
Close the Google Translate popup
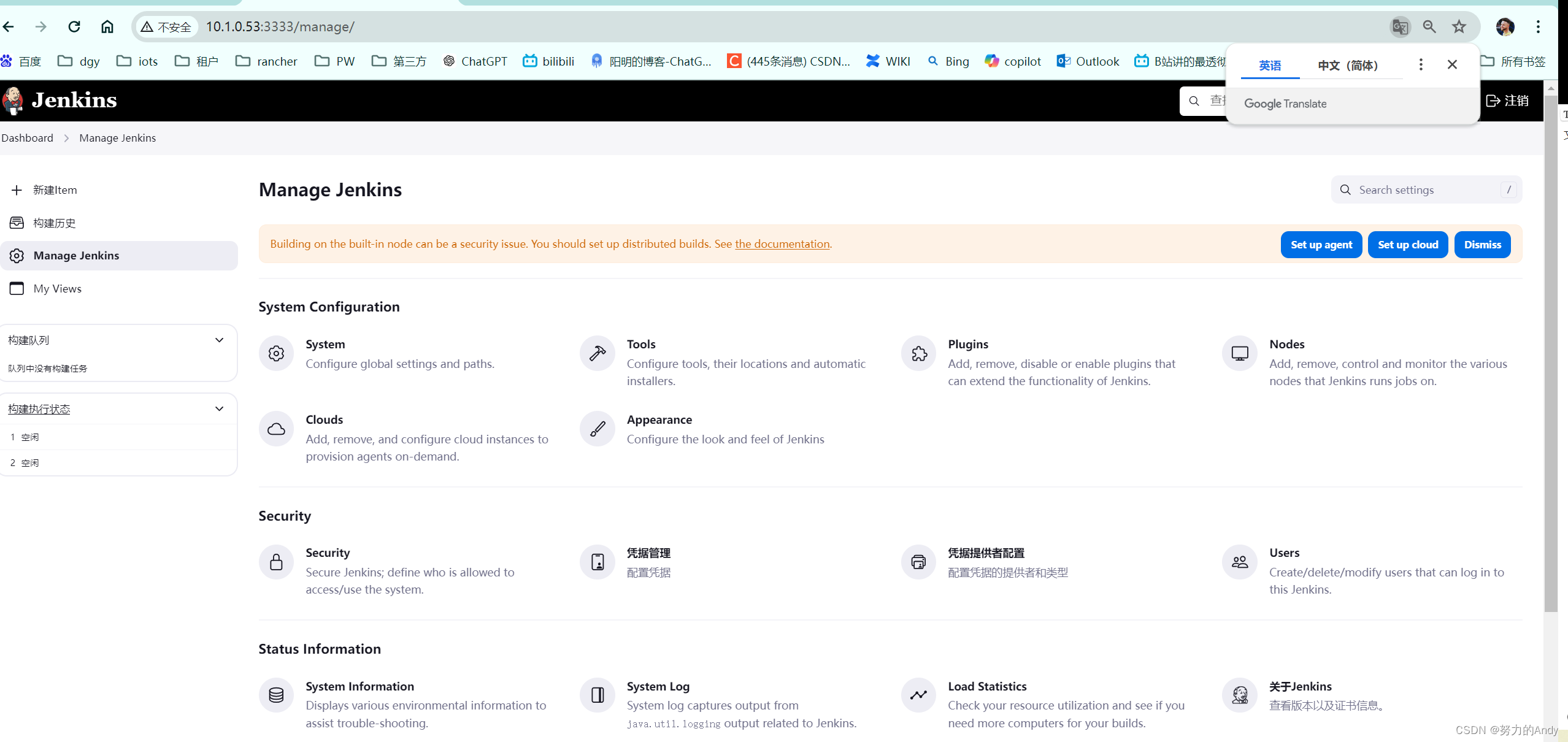coord(1452,64)
